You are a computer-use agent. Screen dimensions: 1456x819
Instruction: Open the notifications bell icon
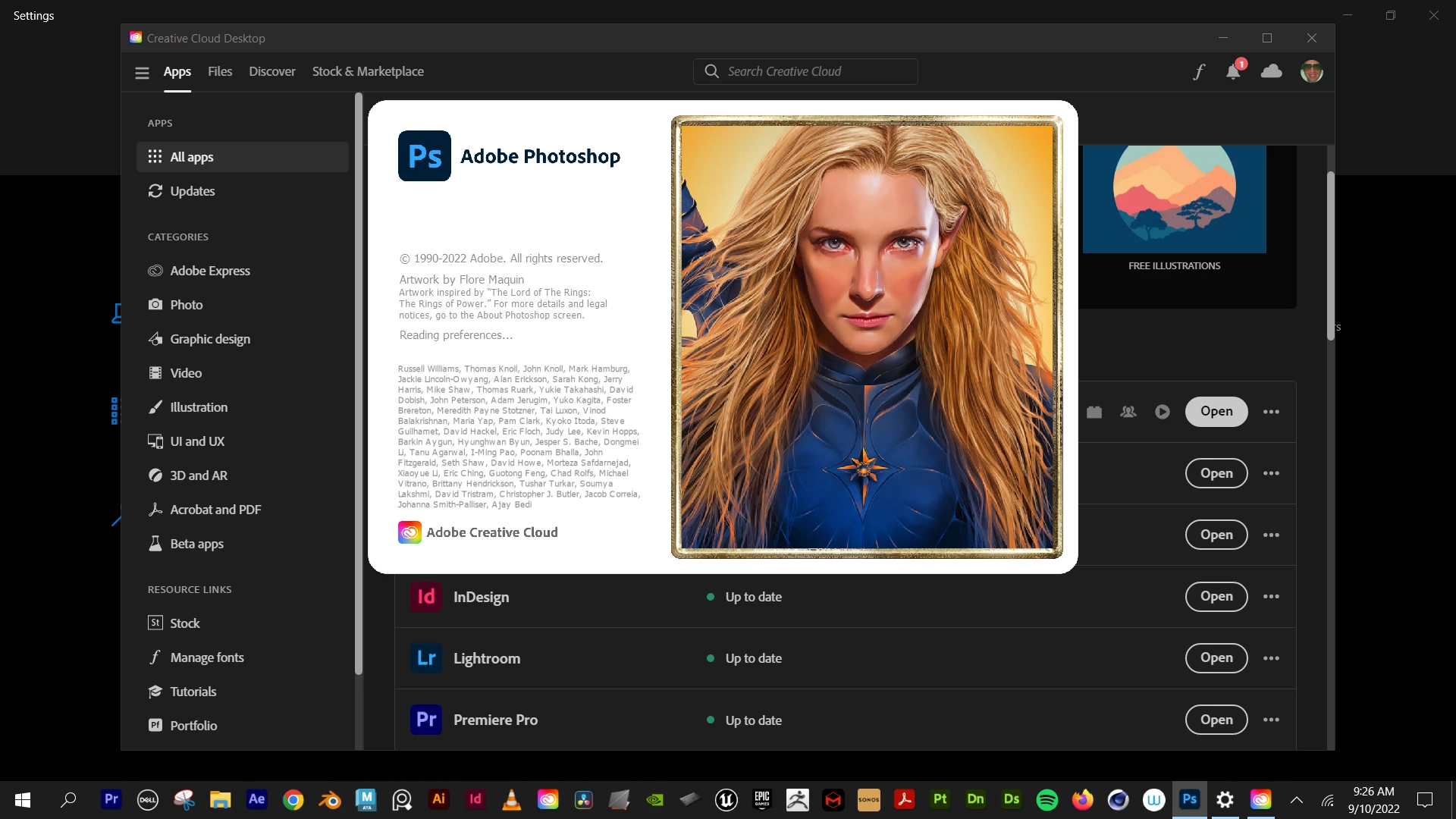[1233, 72]
